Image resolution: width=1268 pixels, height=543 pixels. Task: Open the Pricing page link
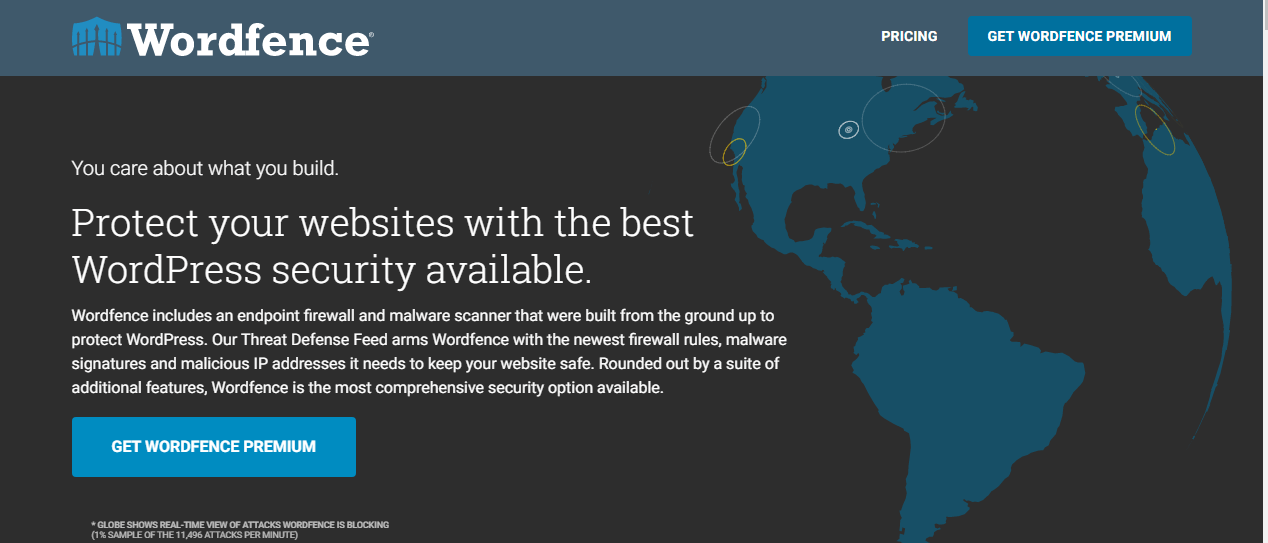pos(909,36)
